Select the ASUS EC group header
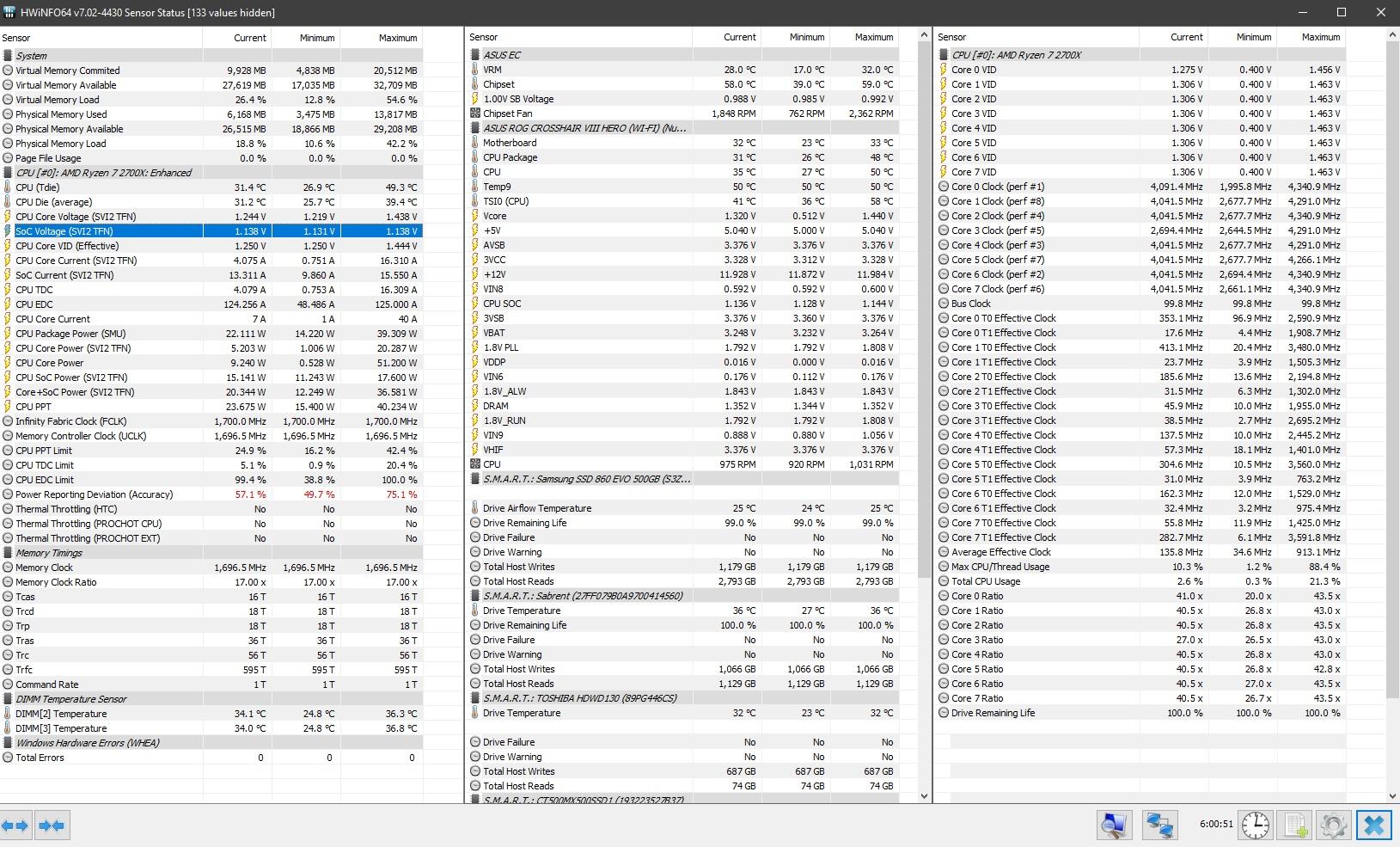This screenshot has width=1400, height=847. click(x=683, y=55)
